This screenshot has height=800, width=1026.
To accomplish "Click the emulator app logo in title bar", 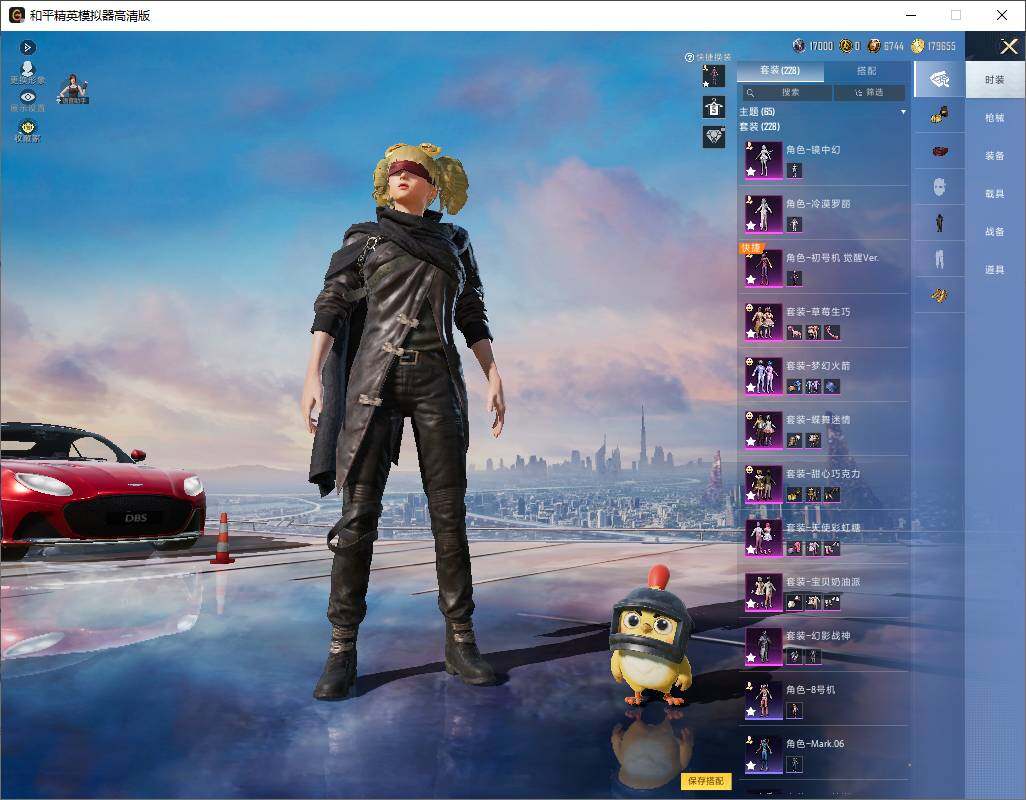I will 16,15.
